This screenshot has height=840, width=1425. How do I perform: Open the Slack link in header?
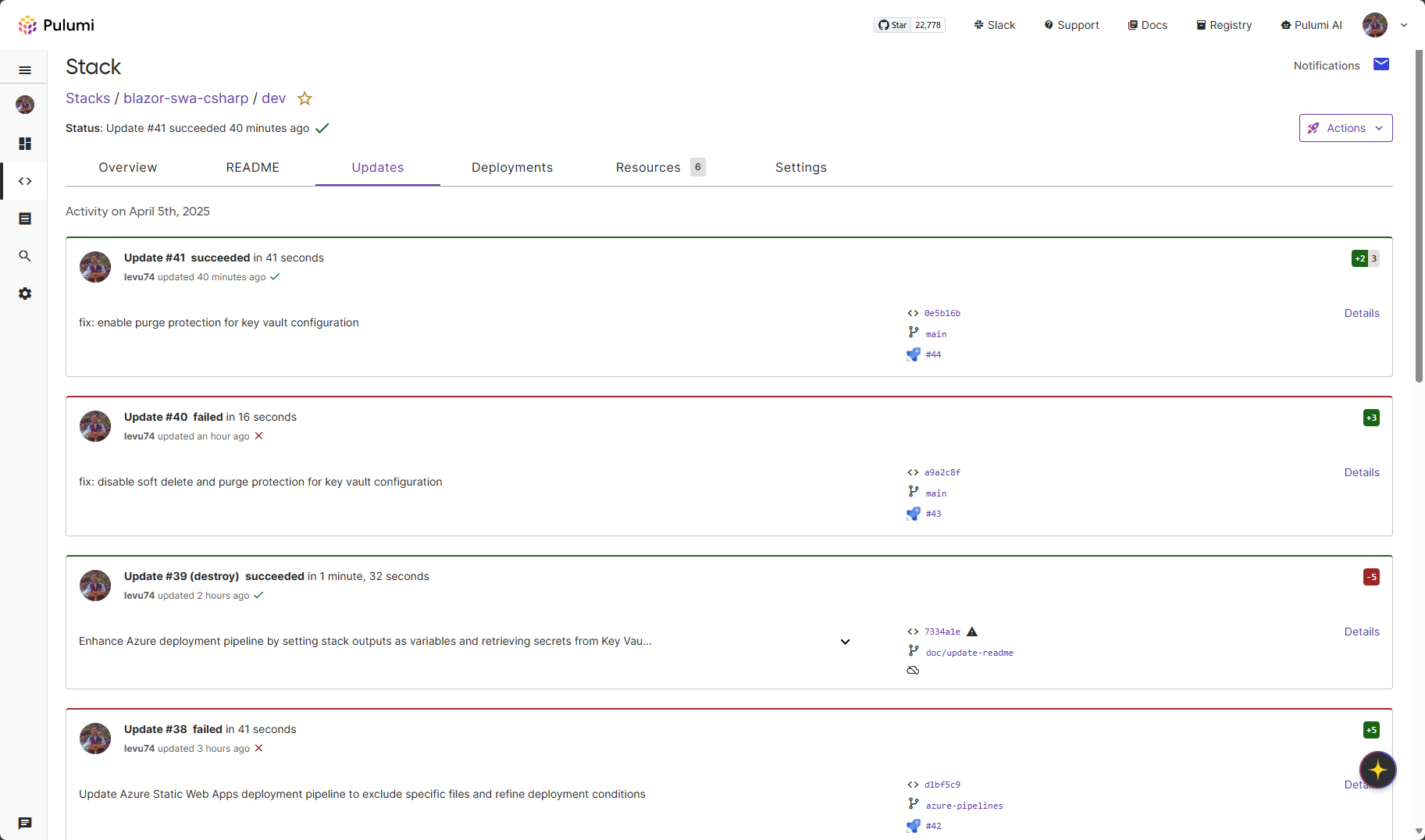click(995, 25)
